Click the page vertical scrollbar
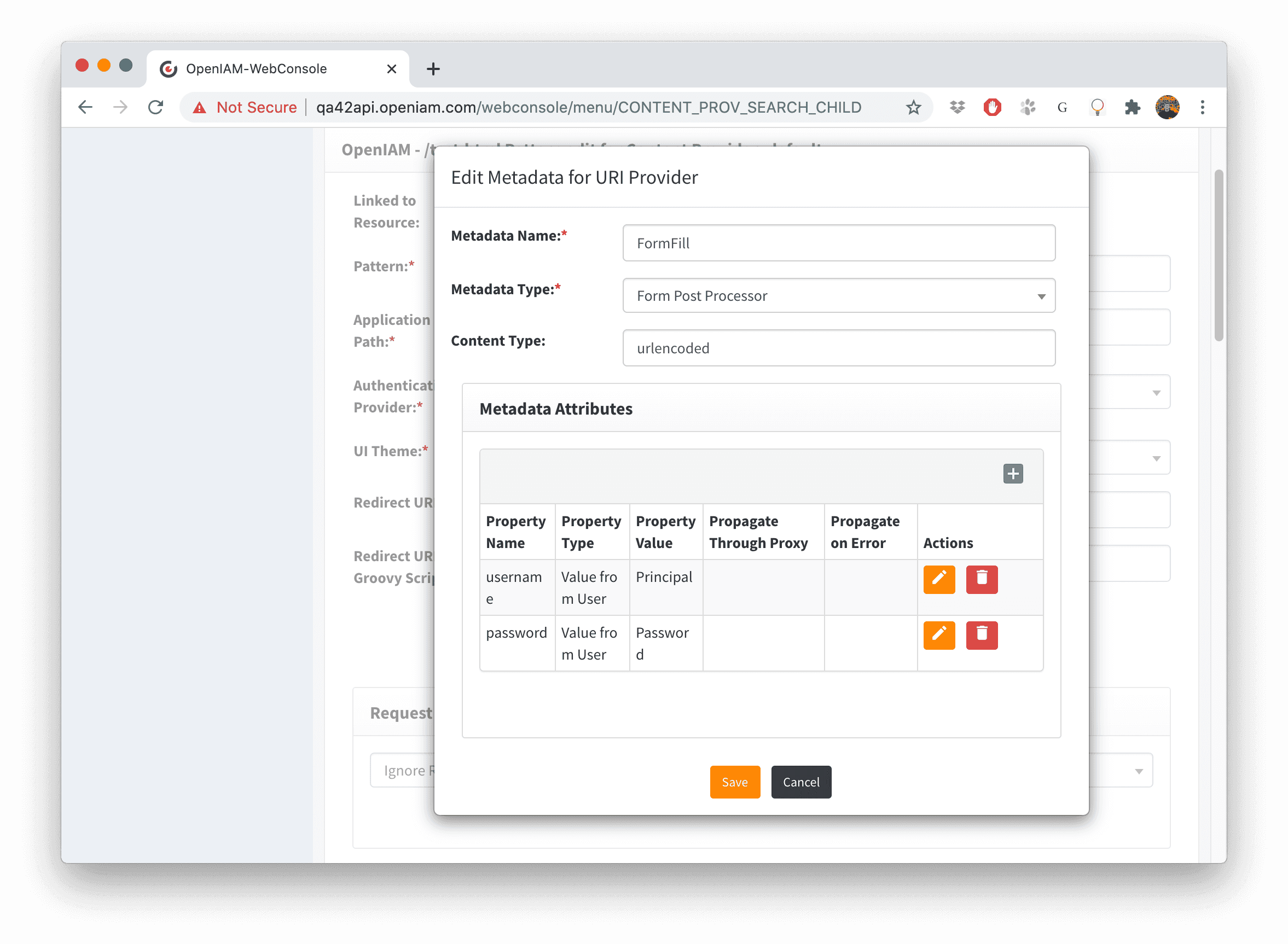 [1219, 255]
